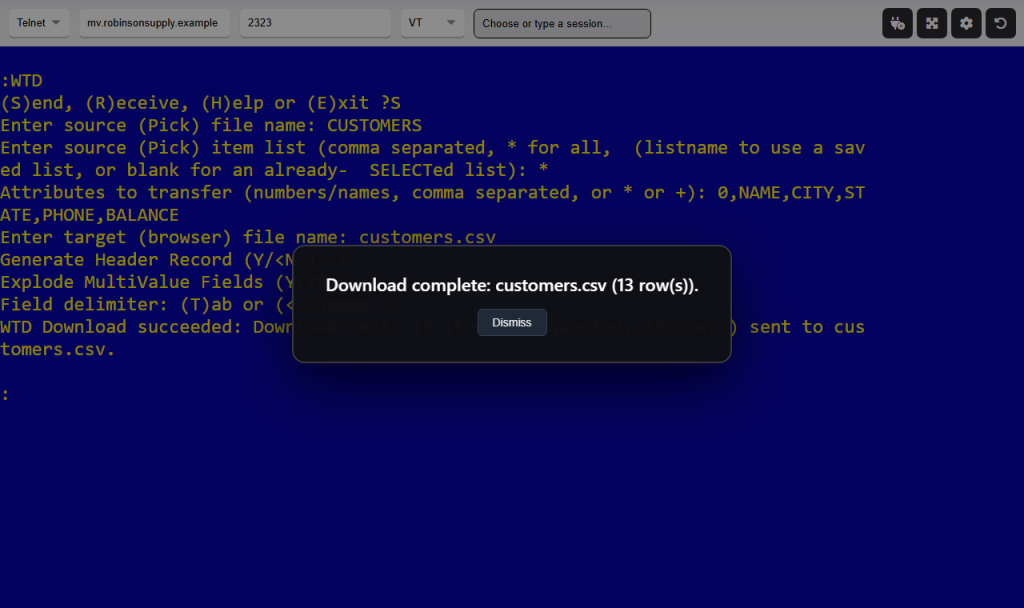Click the 'WTD Download succeeded' line
Image resolution: width=1024 pixels, height=608 pixels.
coord(432,327)
